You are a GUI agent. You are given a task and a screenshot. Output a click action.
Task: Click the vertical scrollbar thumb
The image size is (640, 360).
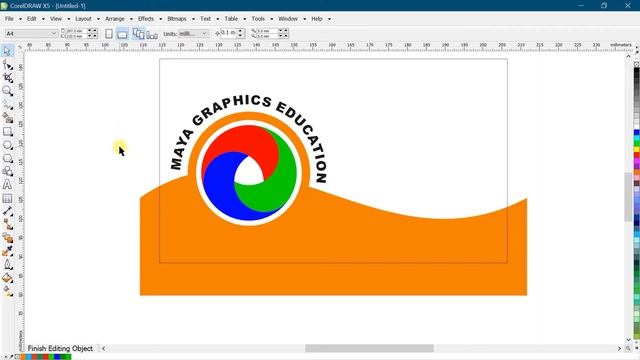pos(628,197)
